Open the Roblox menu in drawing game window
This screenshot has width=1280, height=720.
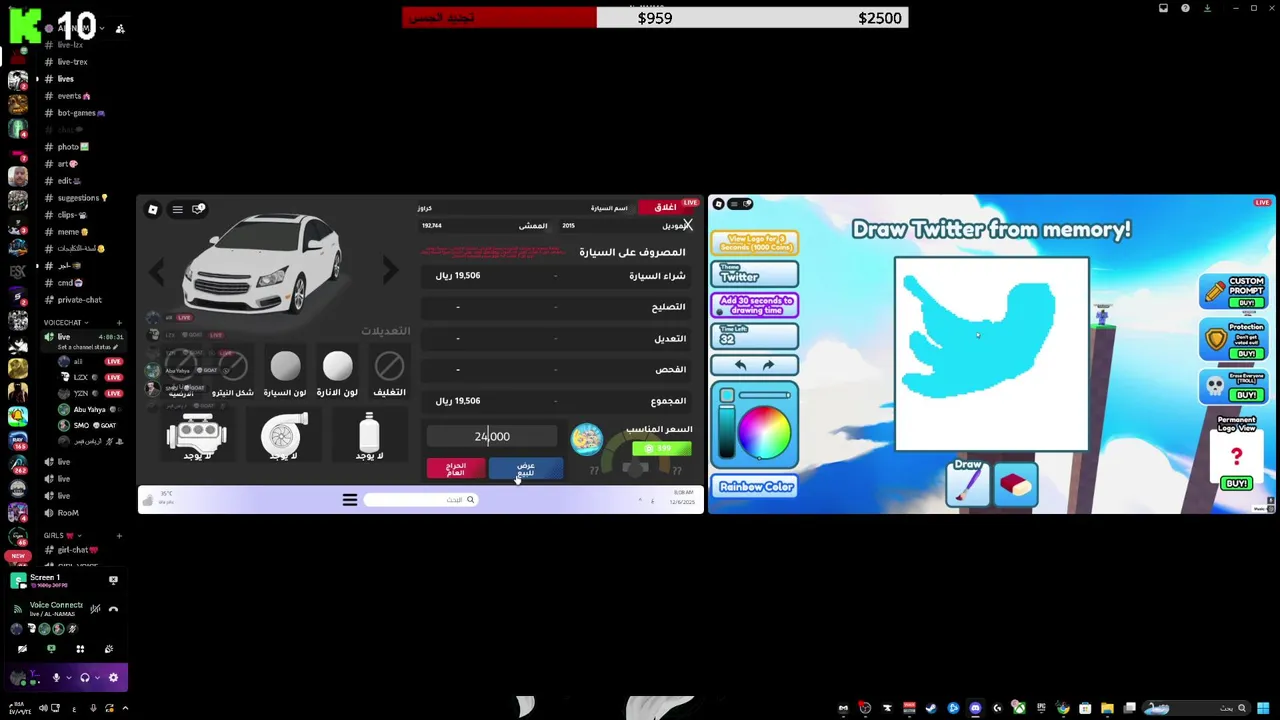[x=718, y=204]
